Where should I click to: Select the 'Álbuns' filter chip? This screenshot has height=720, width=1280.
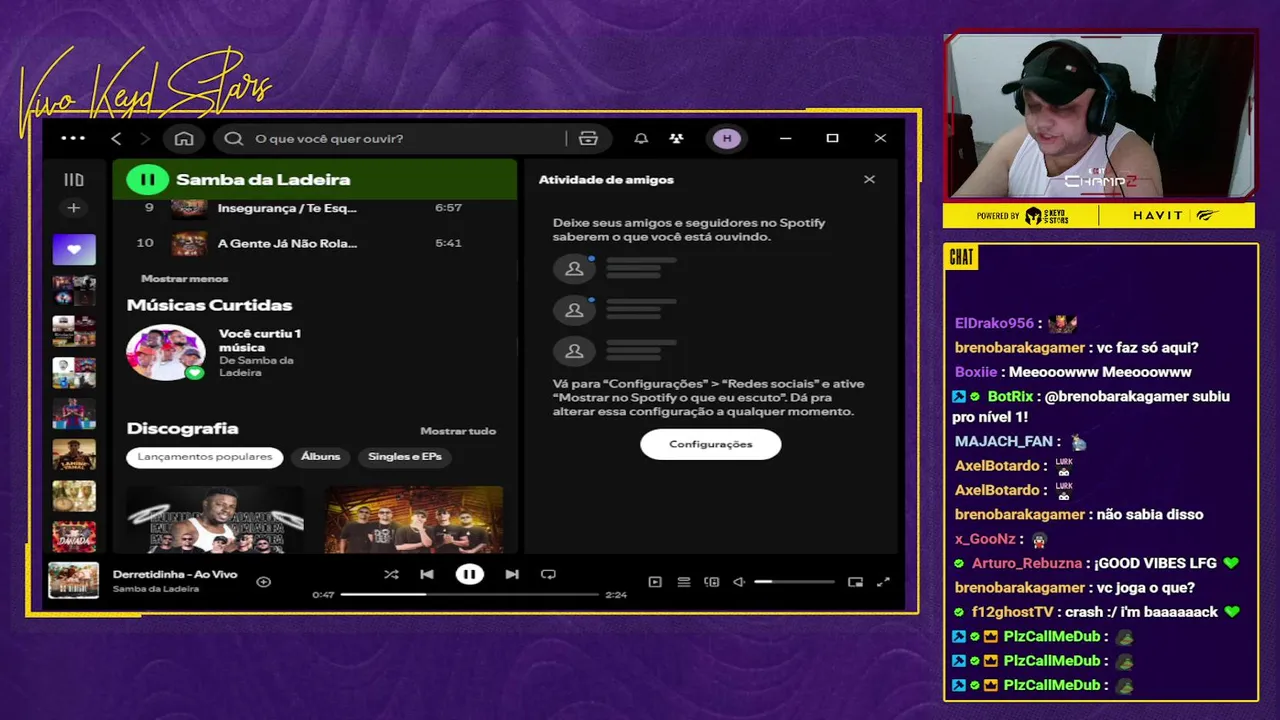tap(321, 457)
